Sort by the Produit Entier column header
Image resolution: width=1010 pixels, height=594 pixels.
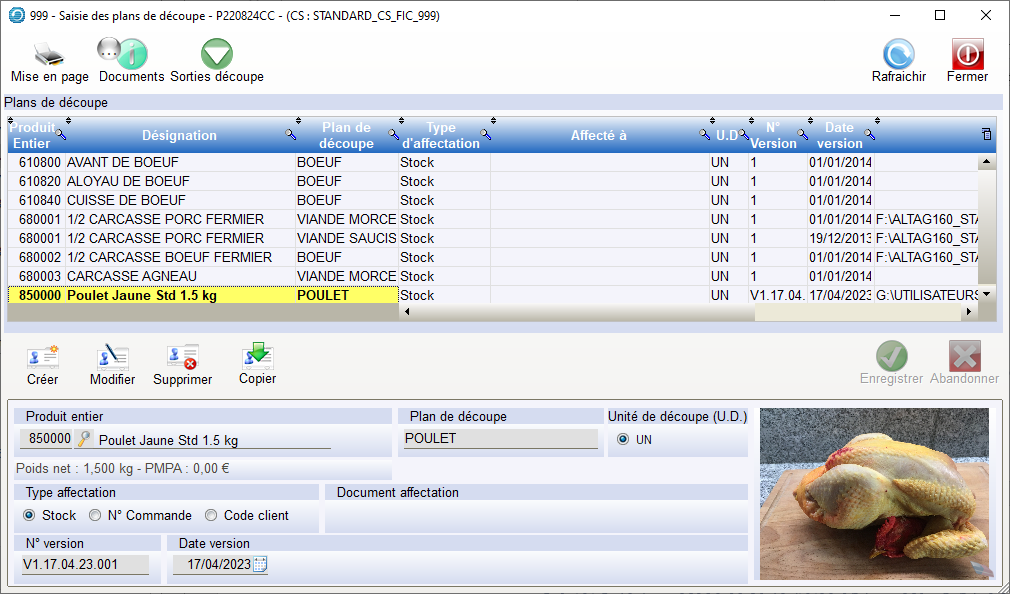coord(31,135)
